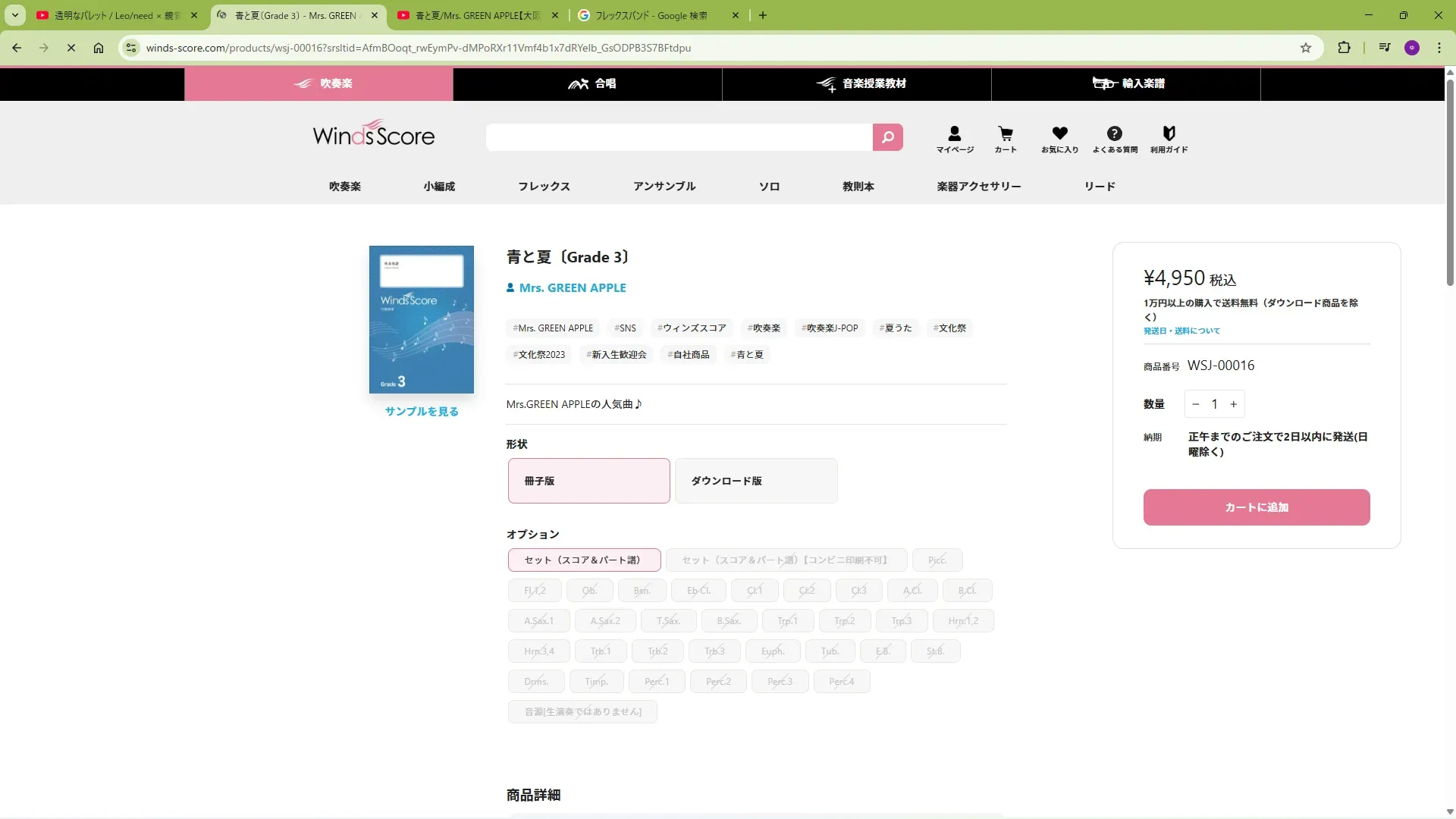This screenshot has height=819, width=1456.
Task: Select the ダウンロード版 format option
Action: tap(756, 481)
